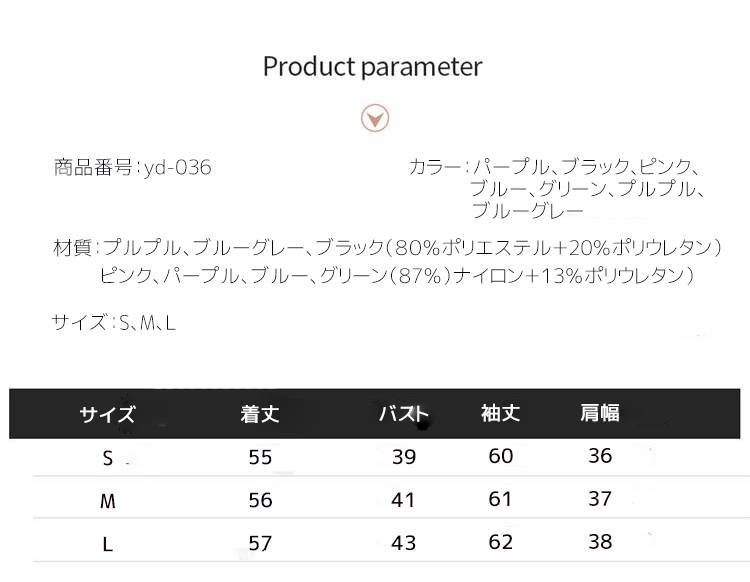Click the 着丈 column header
The height and width of the screenshot is (582, 750).
click(260, 414)
